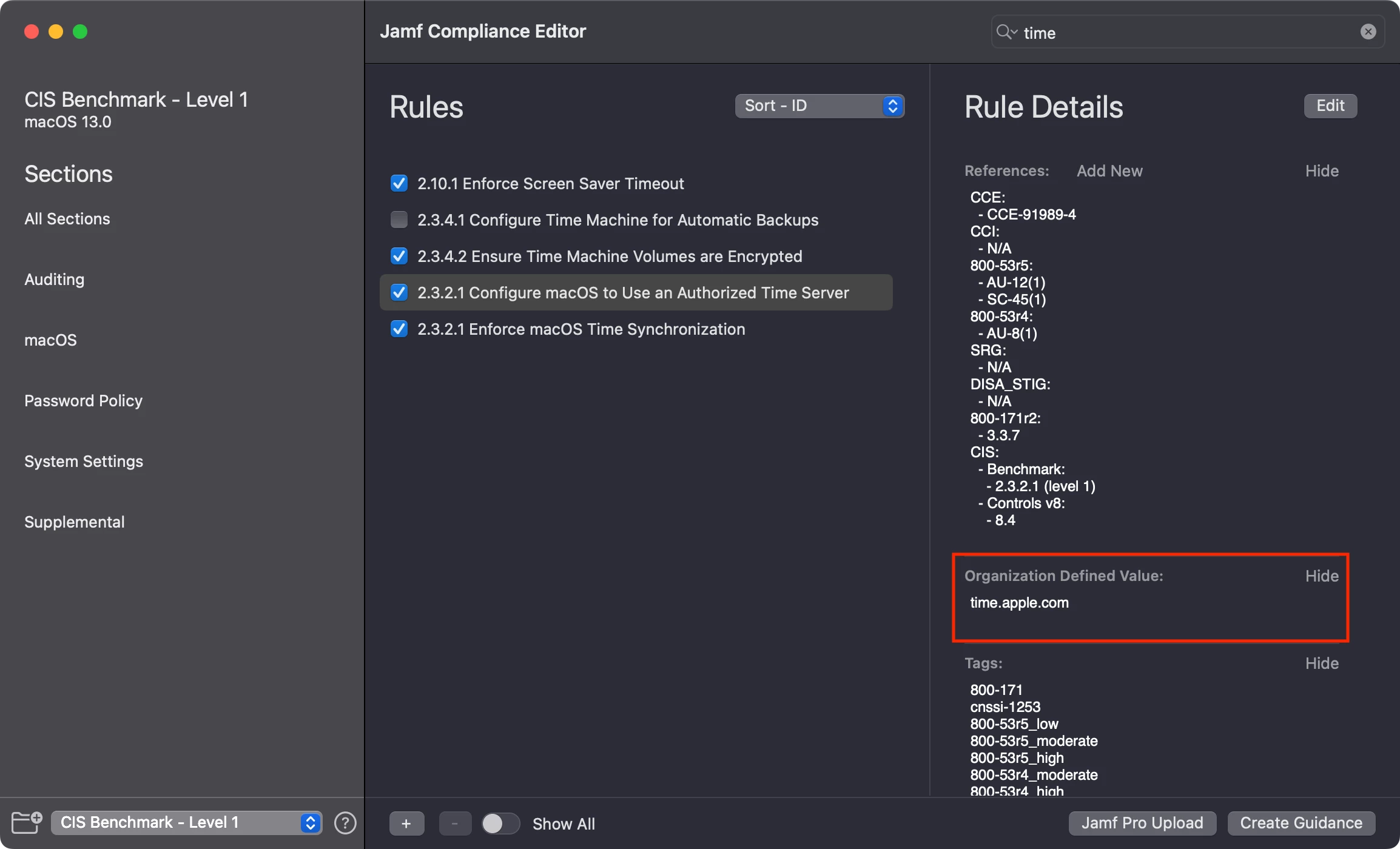Hide the Tags section

click(x=1322, y=663)
